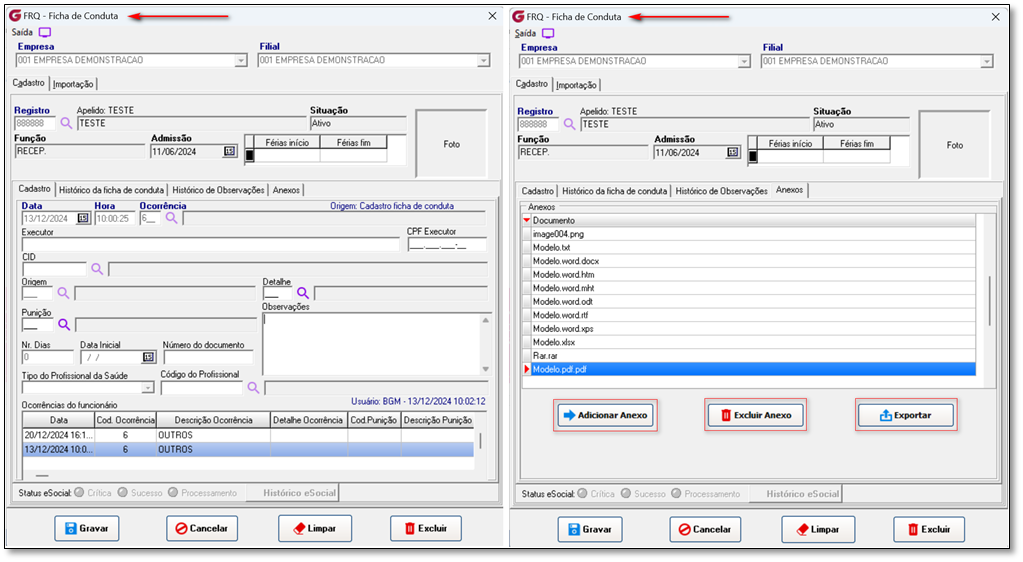Click the FRQ app logo in left window
Image resolution: width=1023 pixels, height=562 pixels.
[x=14, y=15]
